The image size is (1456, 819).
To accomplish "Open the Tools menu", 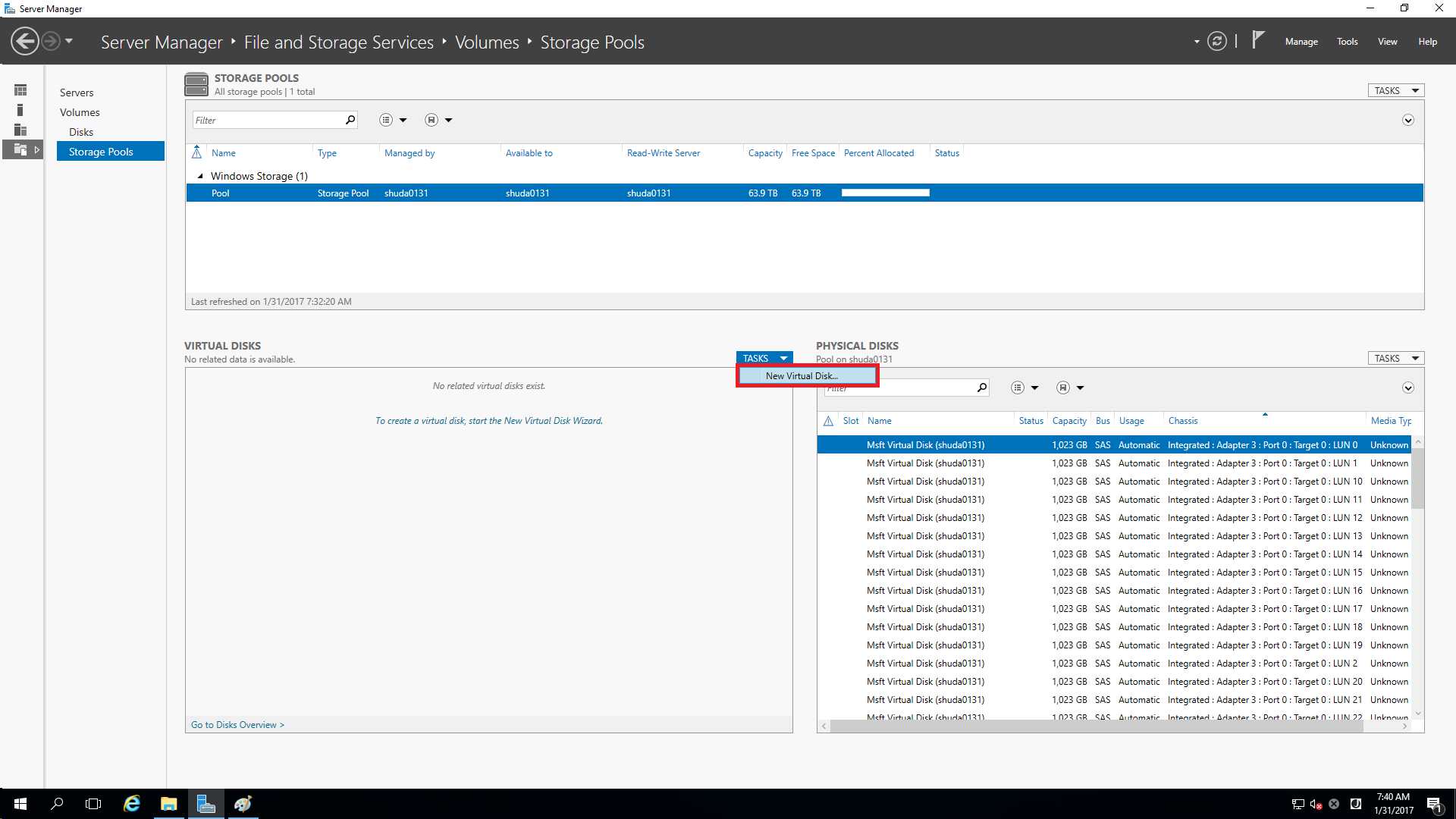I will tap(1348, 42).
